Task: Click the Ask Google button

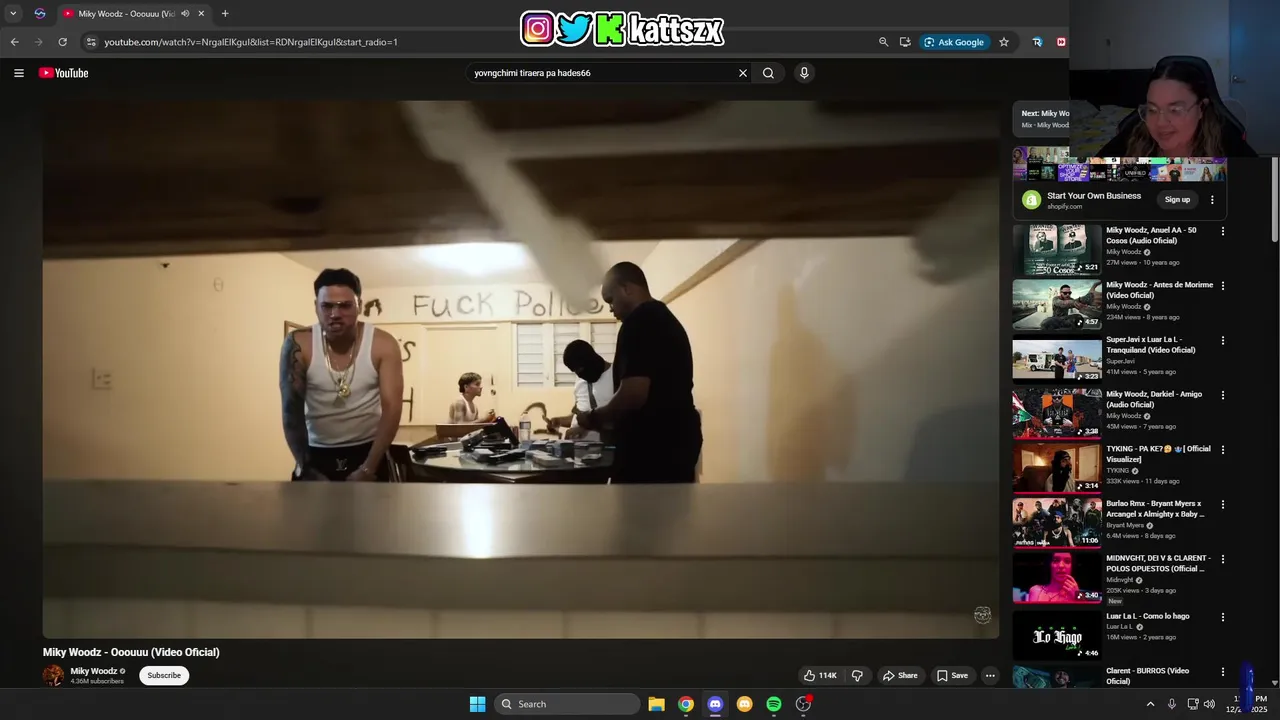Action: click(954, 42)
